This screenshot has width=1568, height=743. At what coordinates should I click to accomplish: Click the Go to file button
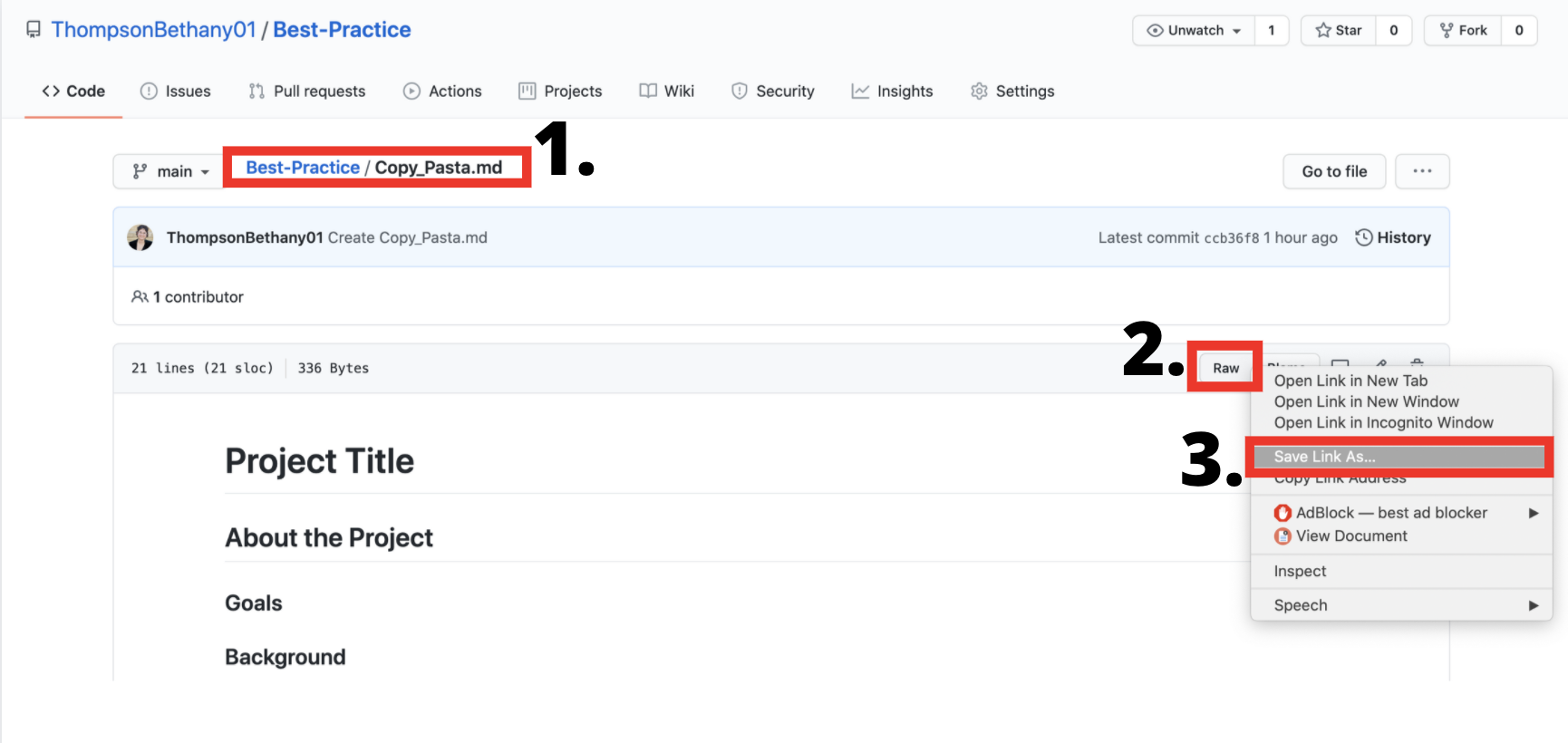tap(1334, 171)
